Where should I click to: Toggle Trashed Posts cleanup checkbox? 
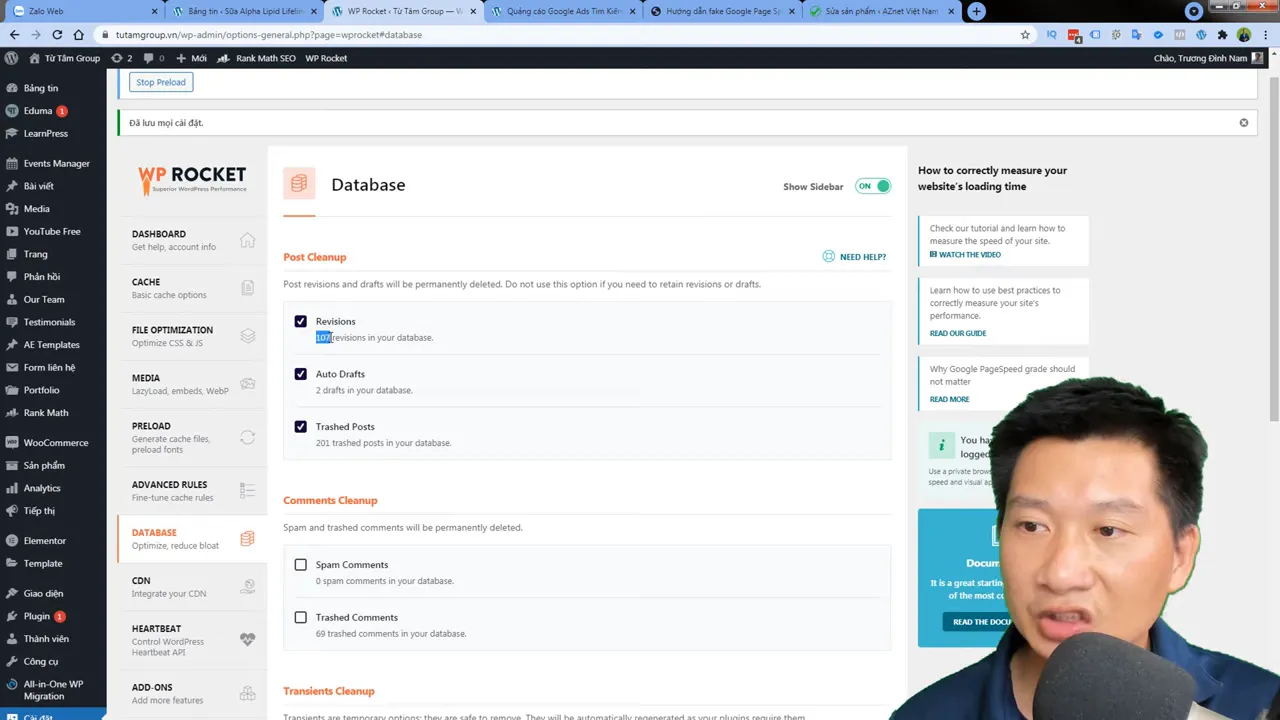(300, 427)
